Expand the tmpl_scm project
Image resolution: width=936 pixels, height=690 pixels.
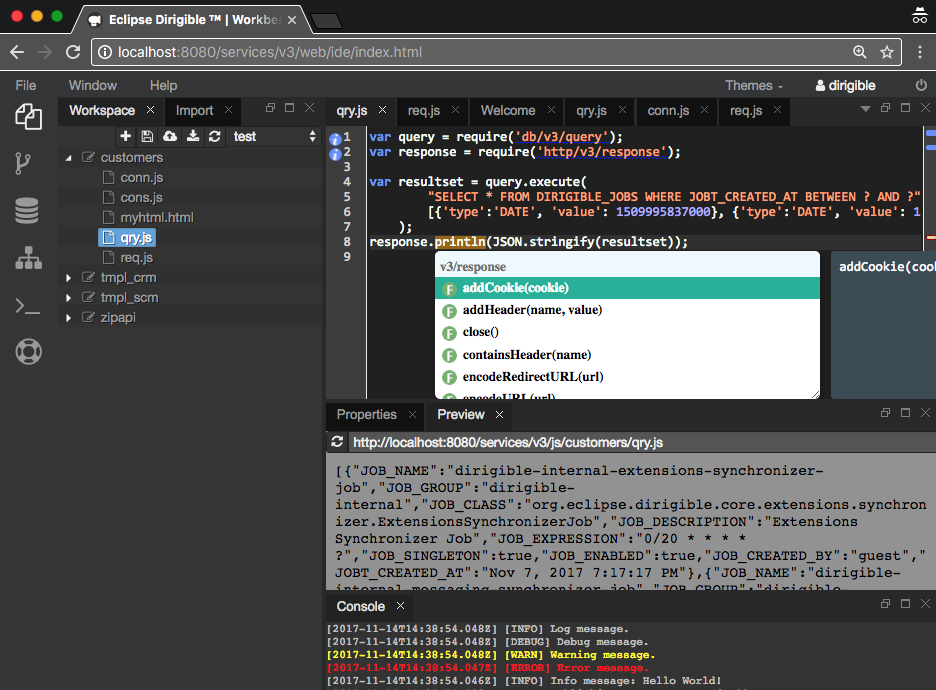tap(68, 298)
